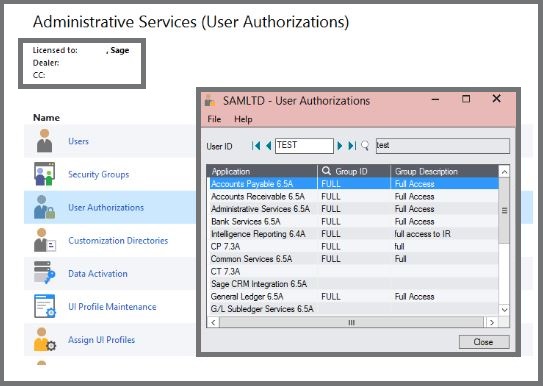Click the horizontal scroll left arrow
The width and height of the screenshot is (543, 386).
click(x=213, y=323)
